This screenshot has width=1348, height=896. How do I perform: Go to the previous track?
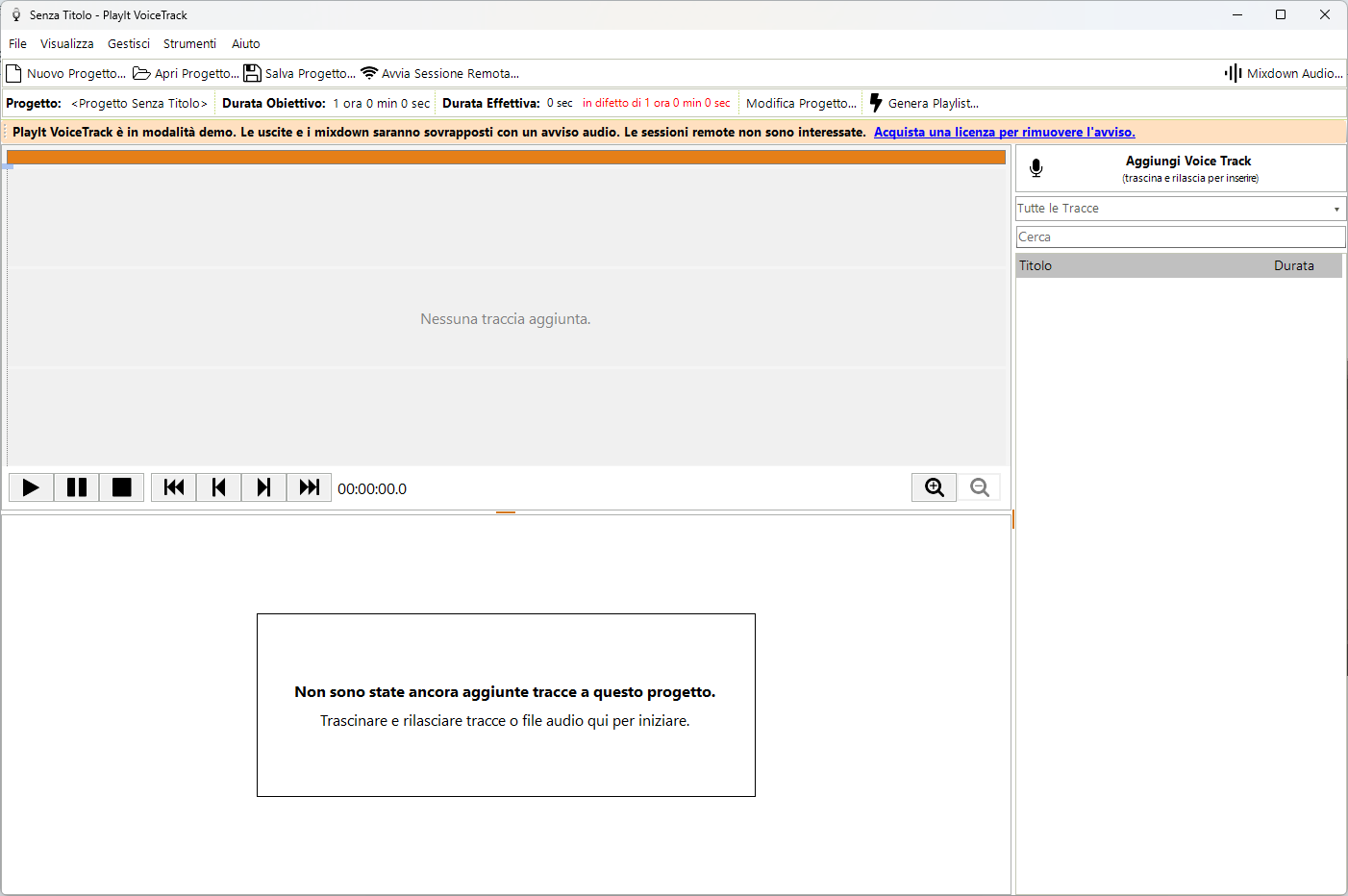coord(218,487)
